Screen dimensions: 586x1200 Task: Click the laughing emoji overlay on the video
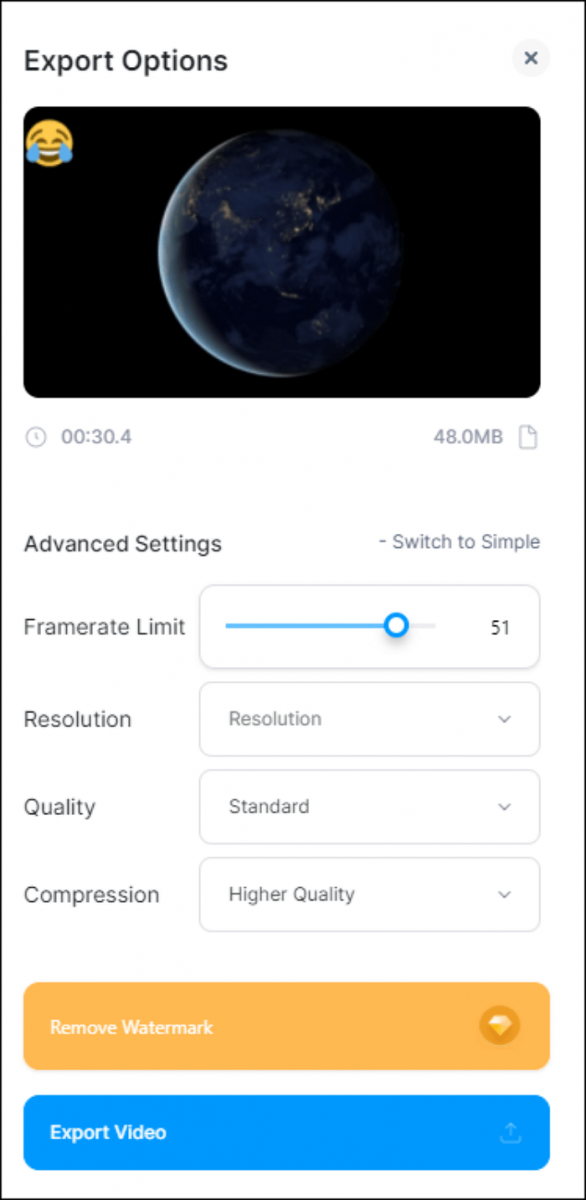tap(50, 143)
